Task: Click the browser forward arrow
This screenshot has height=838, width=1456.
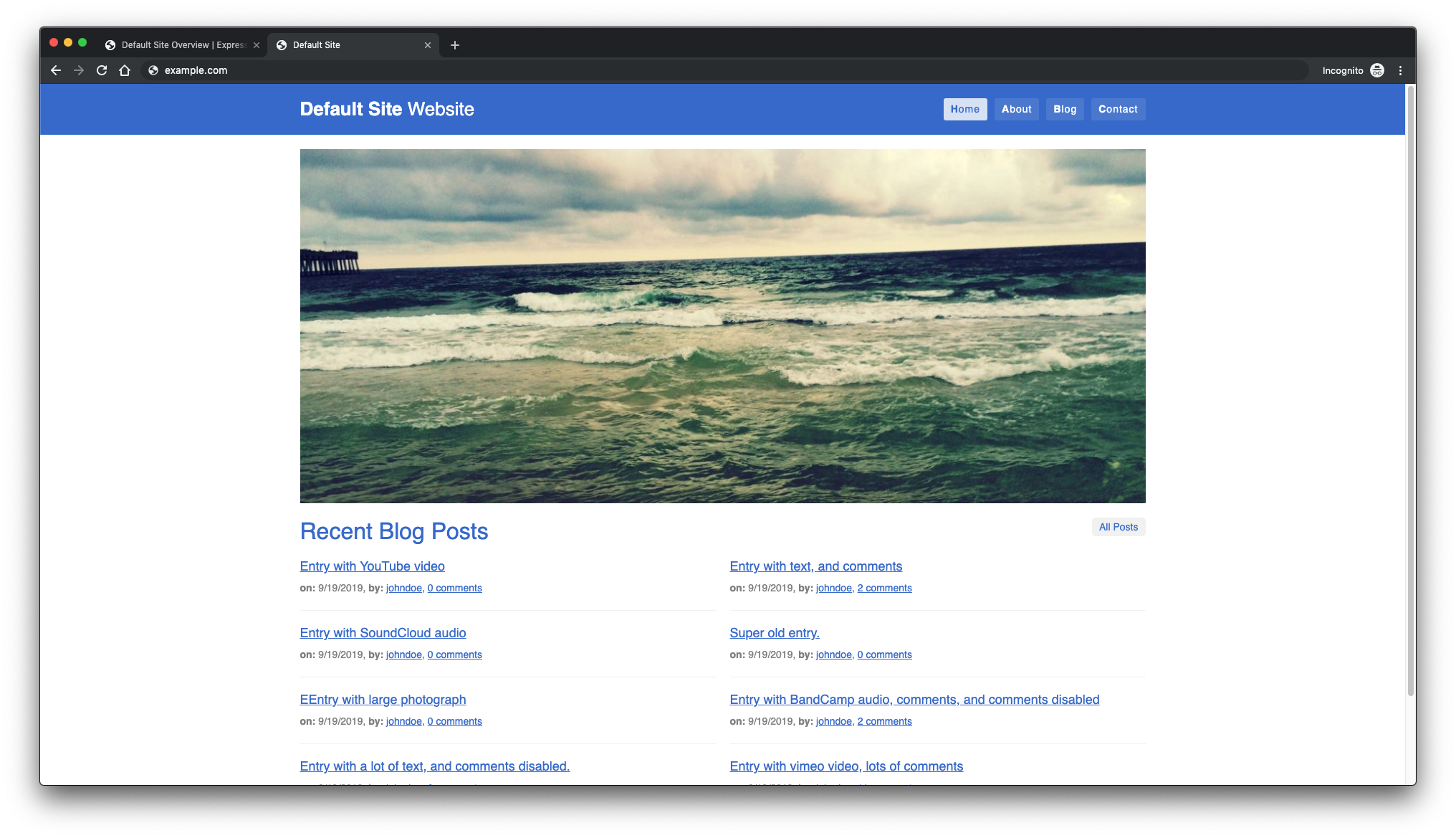Action: pos(79,70)
